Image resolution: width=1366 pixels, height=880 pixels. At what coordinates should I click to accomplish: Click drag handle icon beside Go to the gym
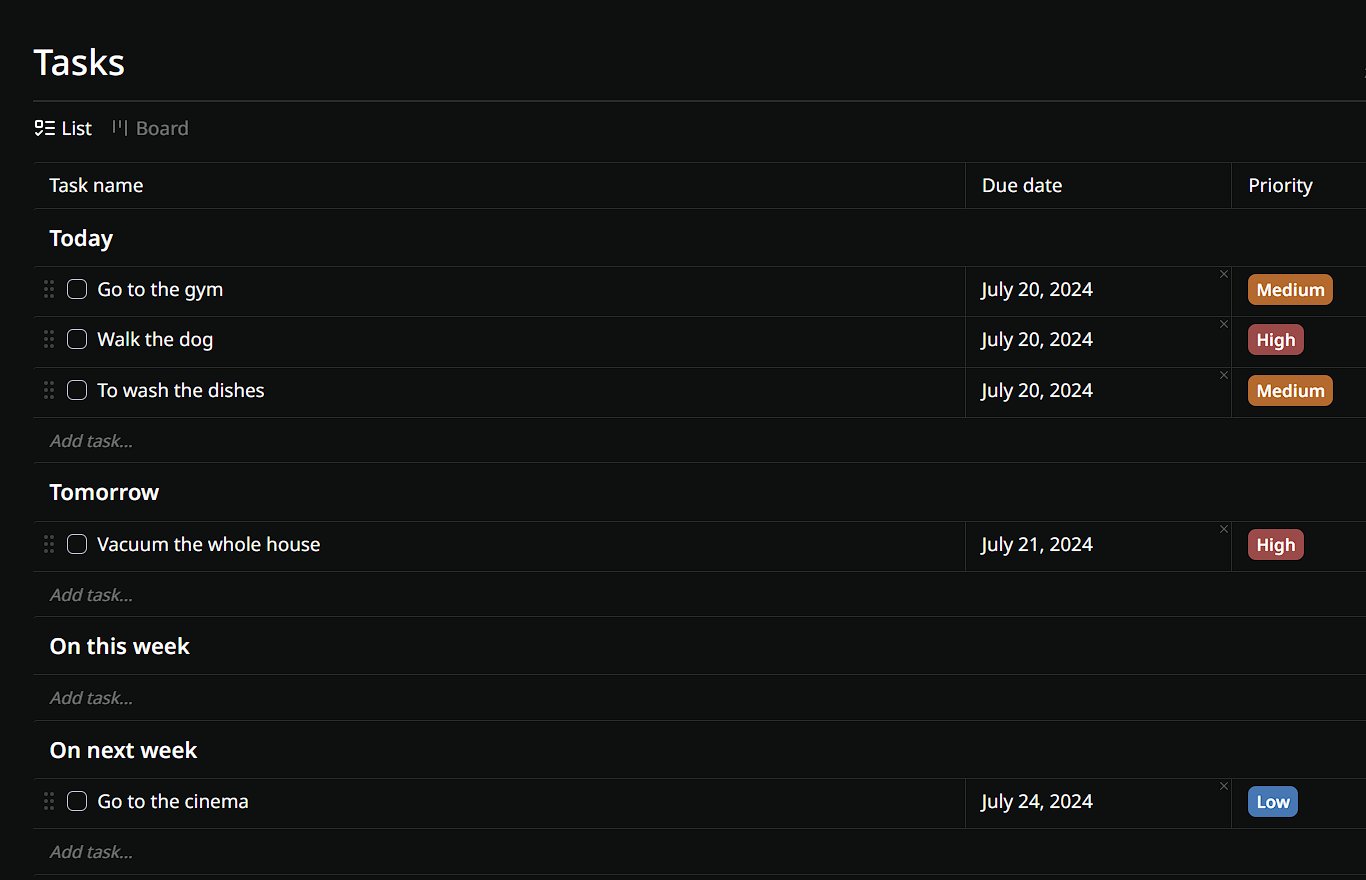[49, 290]
